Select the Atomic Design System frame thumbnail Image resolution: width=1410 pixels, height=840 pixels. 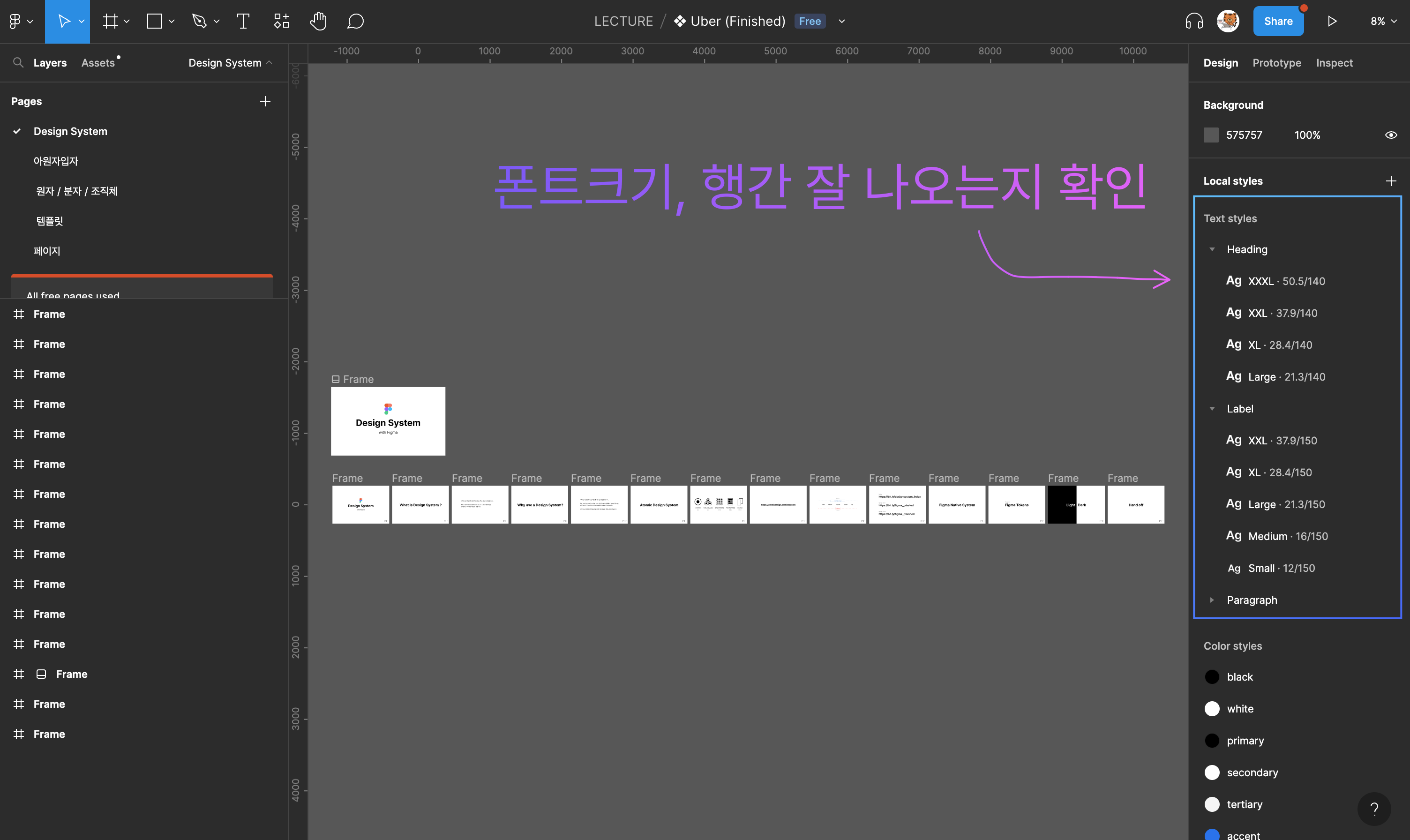coord(659,504)
